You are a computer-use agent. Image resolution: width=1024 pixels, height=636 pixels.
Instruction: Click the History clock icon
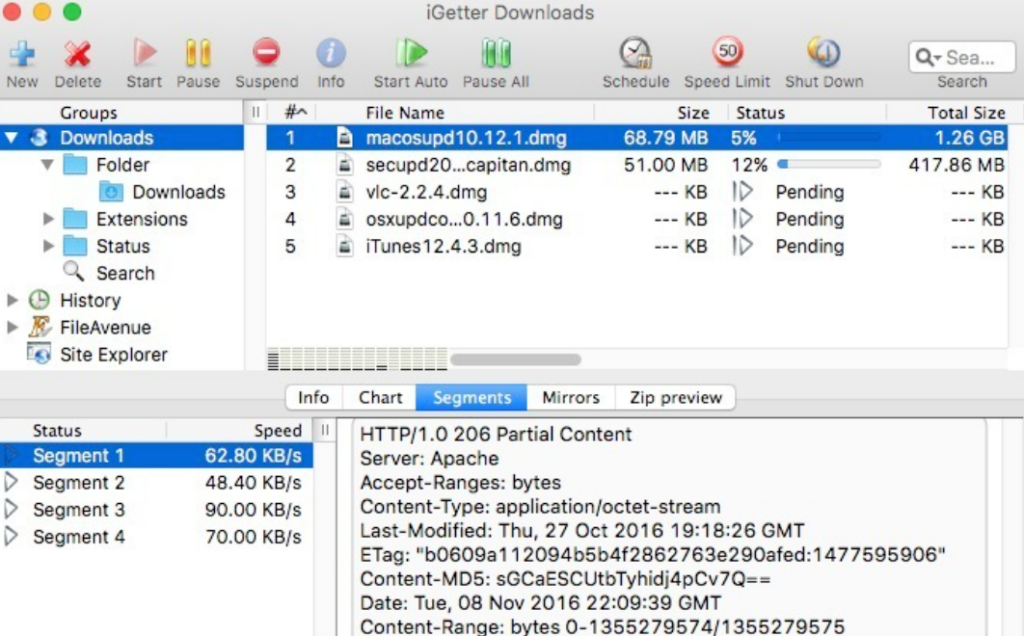39,300
